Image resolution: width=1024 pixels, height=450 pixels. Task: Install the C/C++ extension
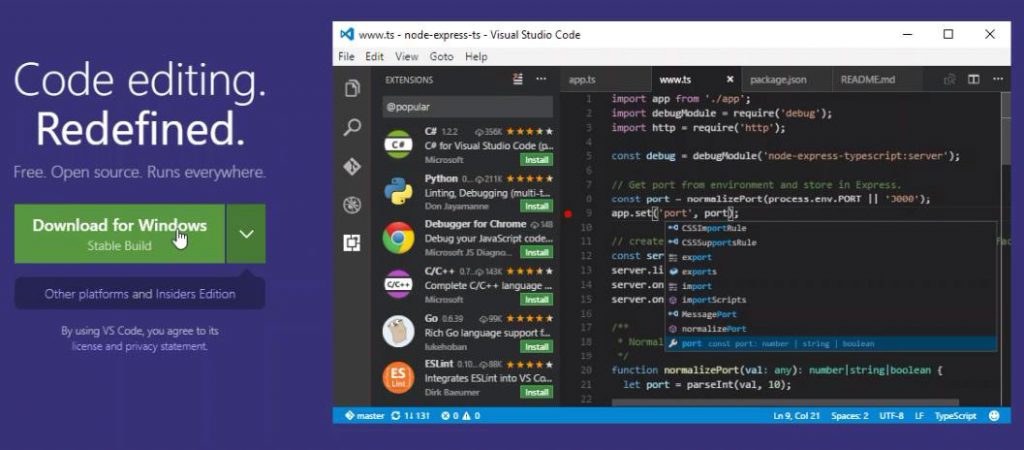point(537,300)
